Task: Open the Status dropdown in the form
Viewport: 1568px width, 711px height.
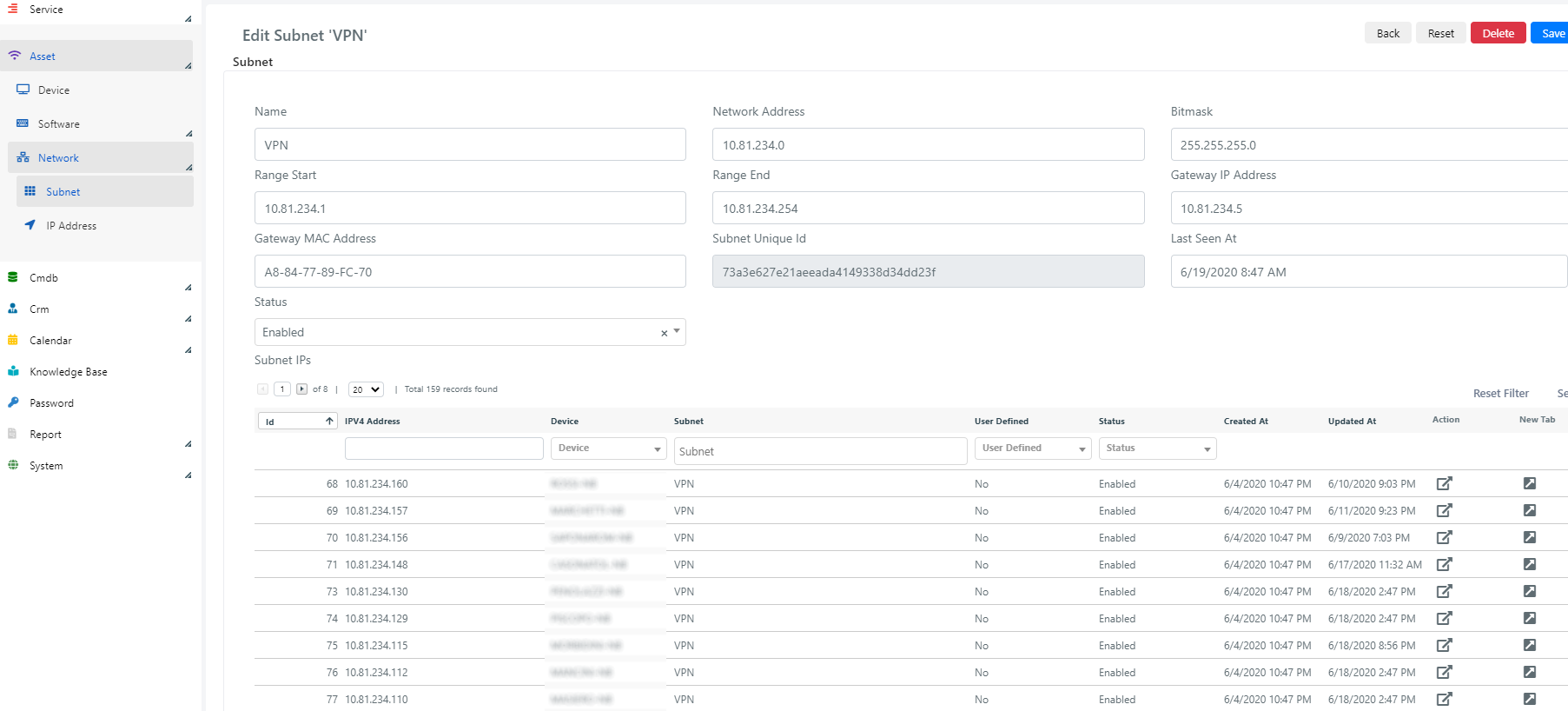Action: [x=677, y=331]
